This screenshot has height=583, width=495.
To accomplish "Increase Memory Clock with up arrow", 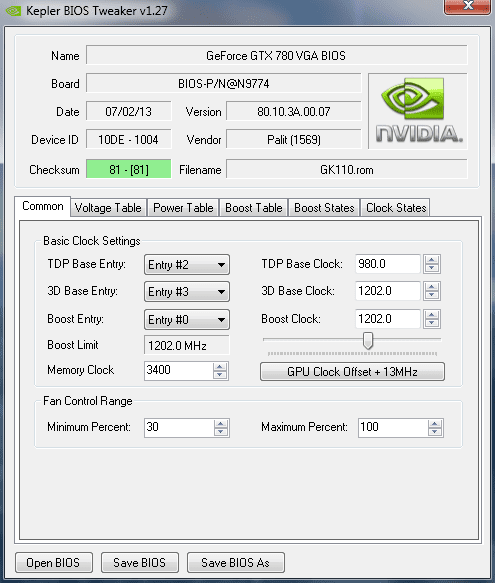I will click(219, 367).
